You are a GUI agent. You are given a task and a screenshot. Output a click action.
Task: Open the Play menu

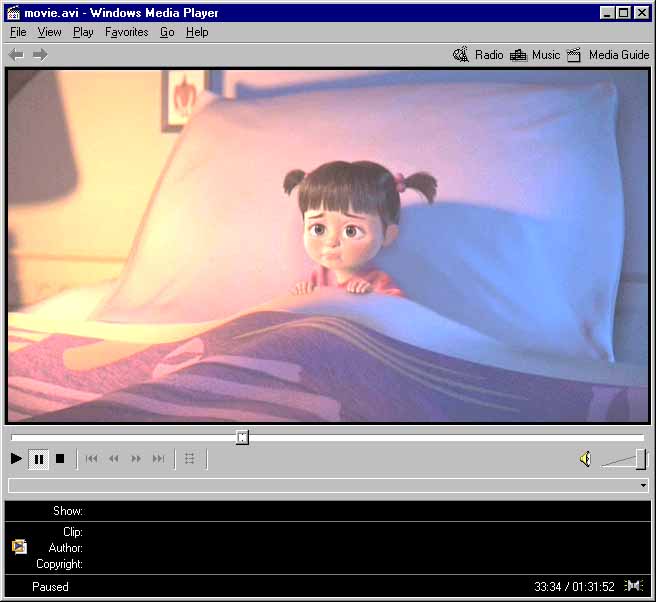point(83,32)
